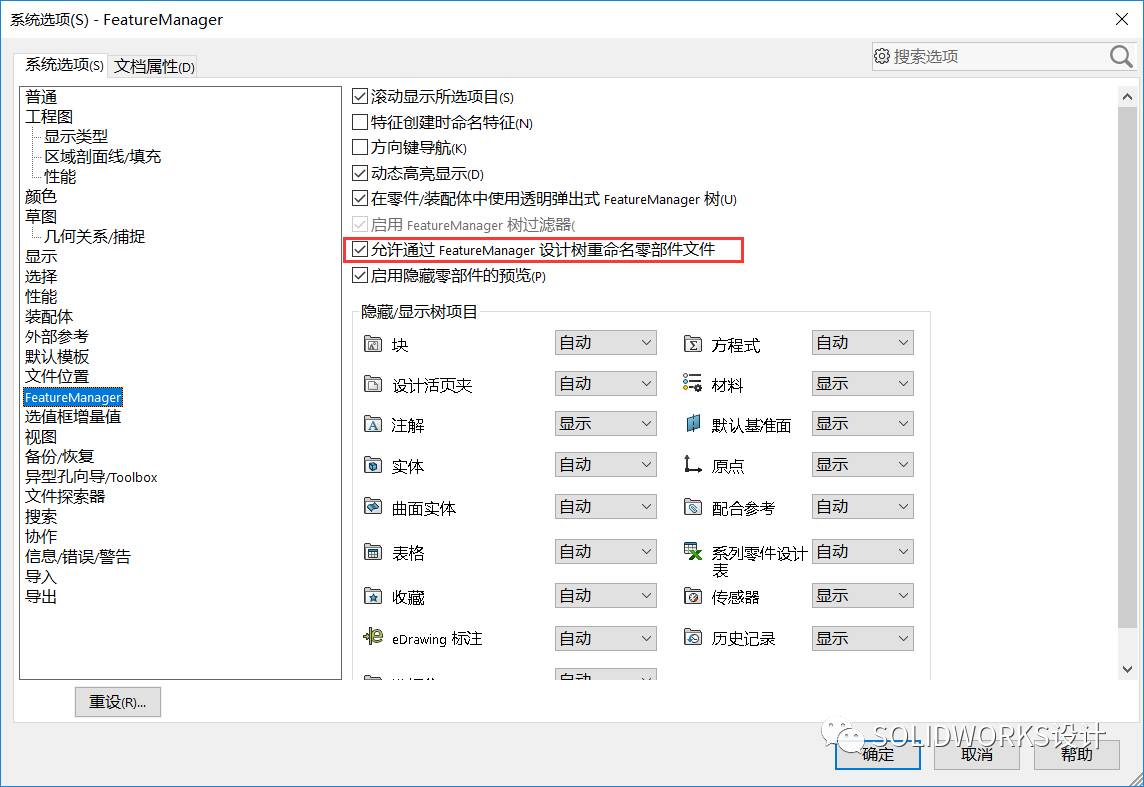Open the 注解 visibility dropdown

[x=606, y=424]
